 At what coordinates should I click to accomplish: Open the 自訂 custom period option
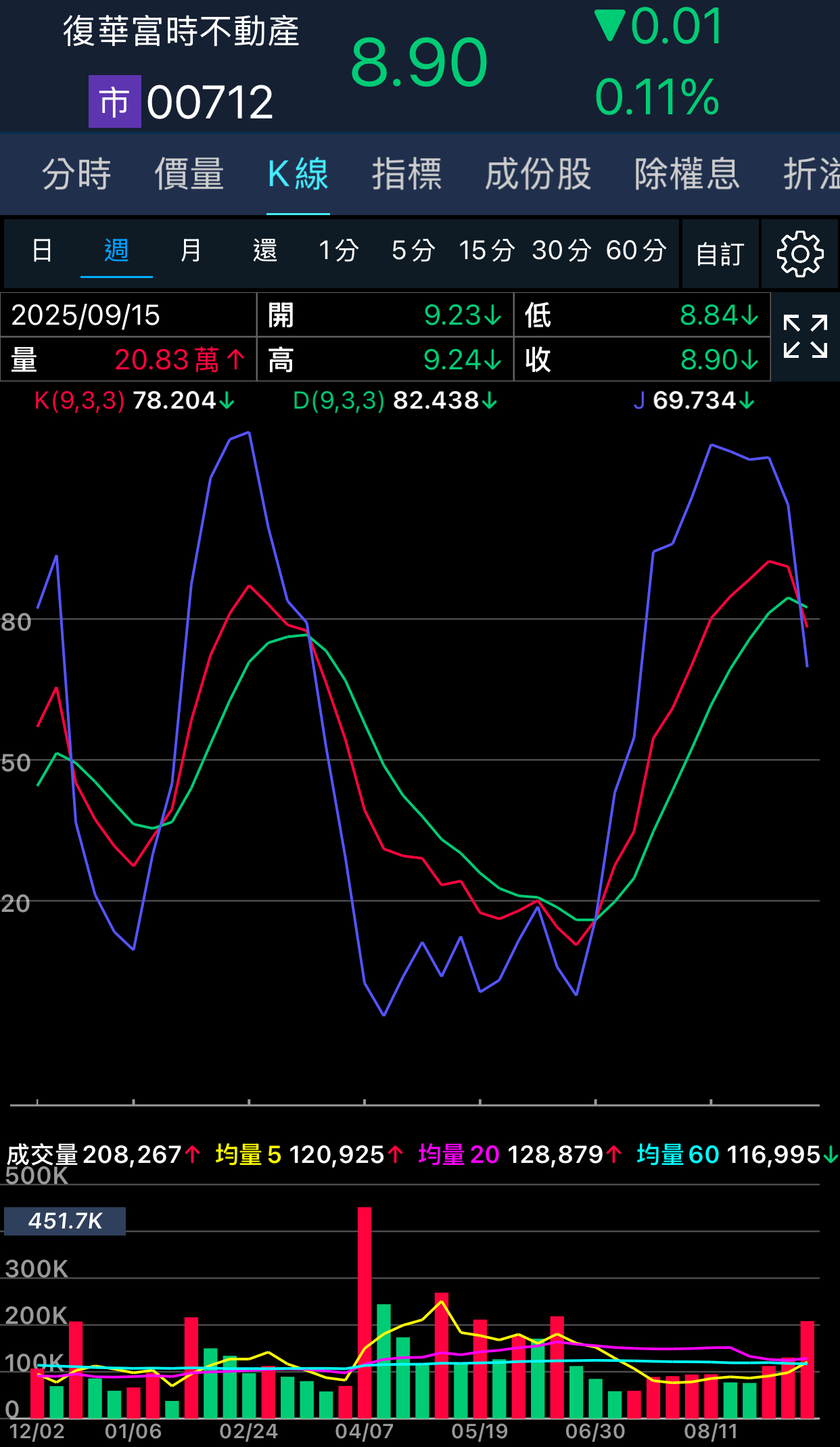click(x=720, y=254)
